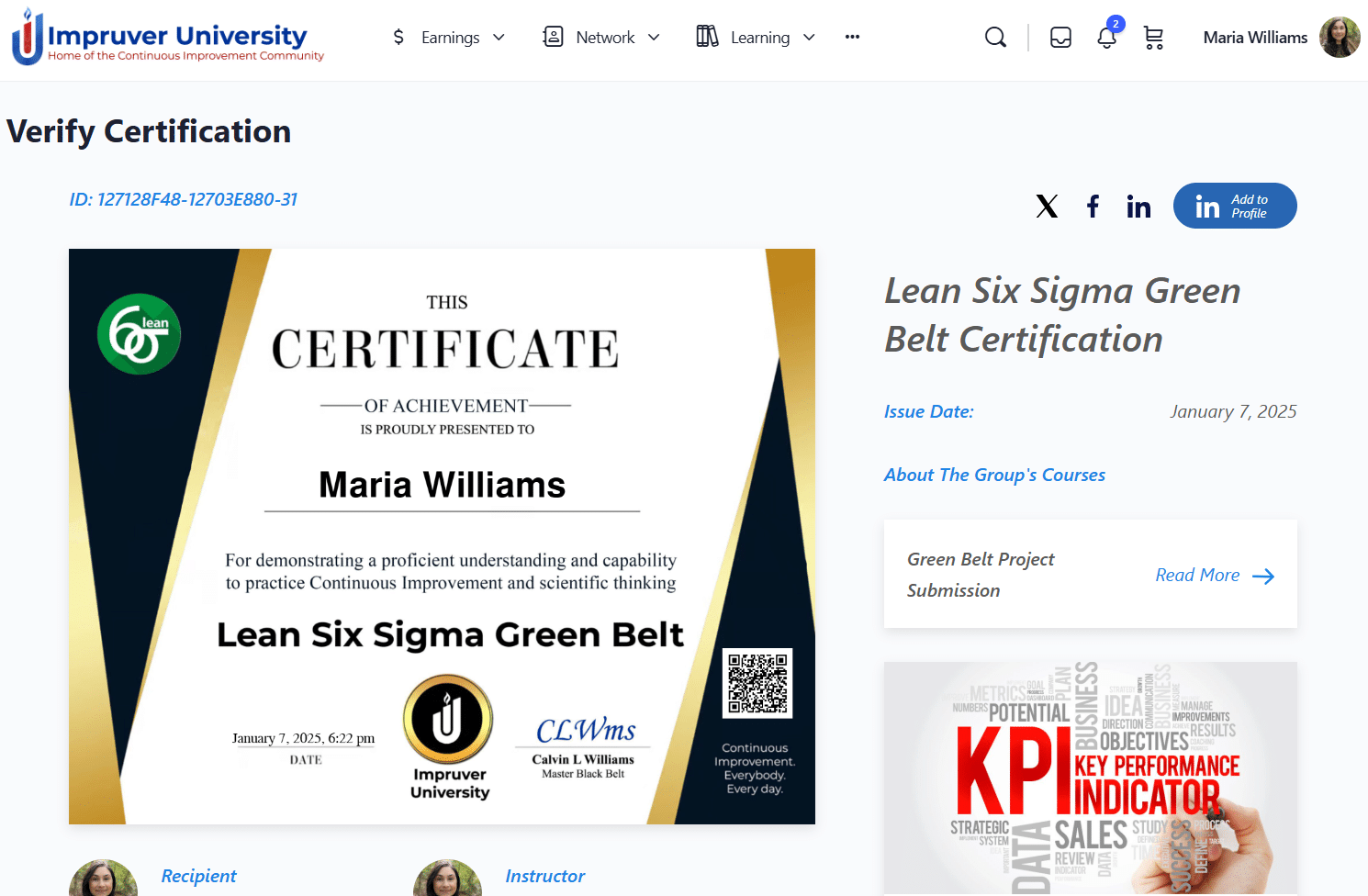Open the About The Group's Courses link
The height and width of the screenshot is (896, 1368).
tap(994, 475)
